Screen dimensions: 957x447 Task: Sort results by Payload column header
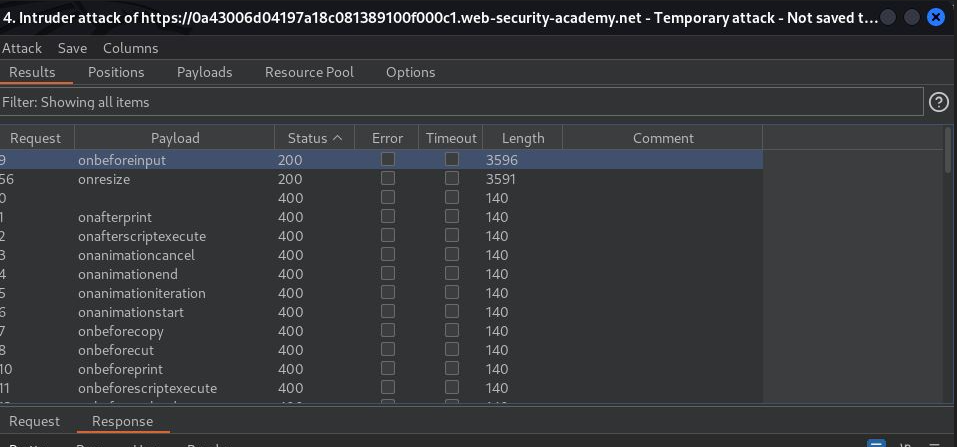click(175, 138)
